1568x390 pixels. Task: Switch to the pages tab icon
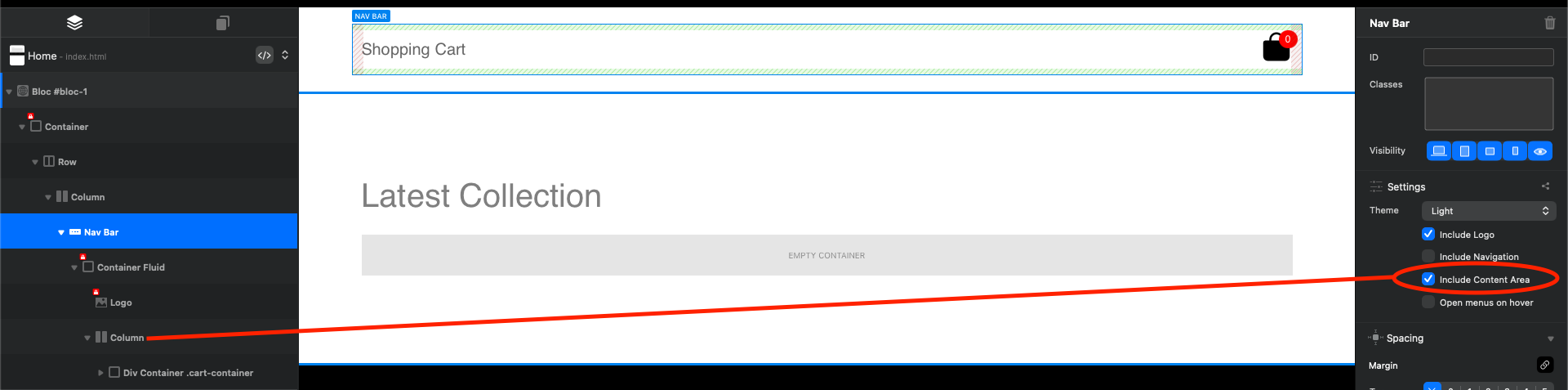tap(223, 23)
